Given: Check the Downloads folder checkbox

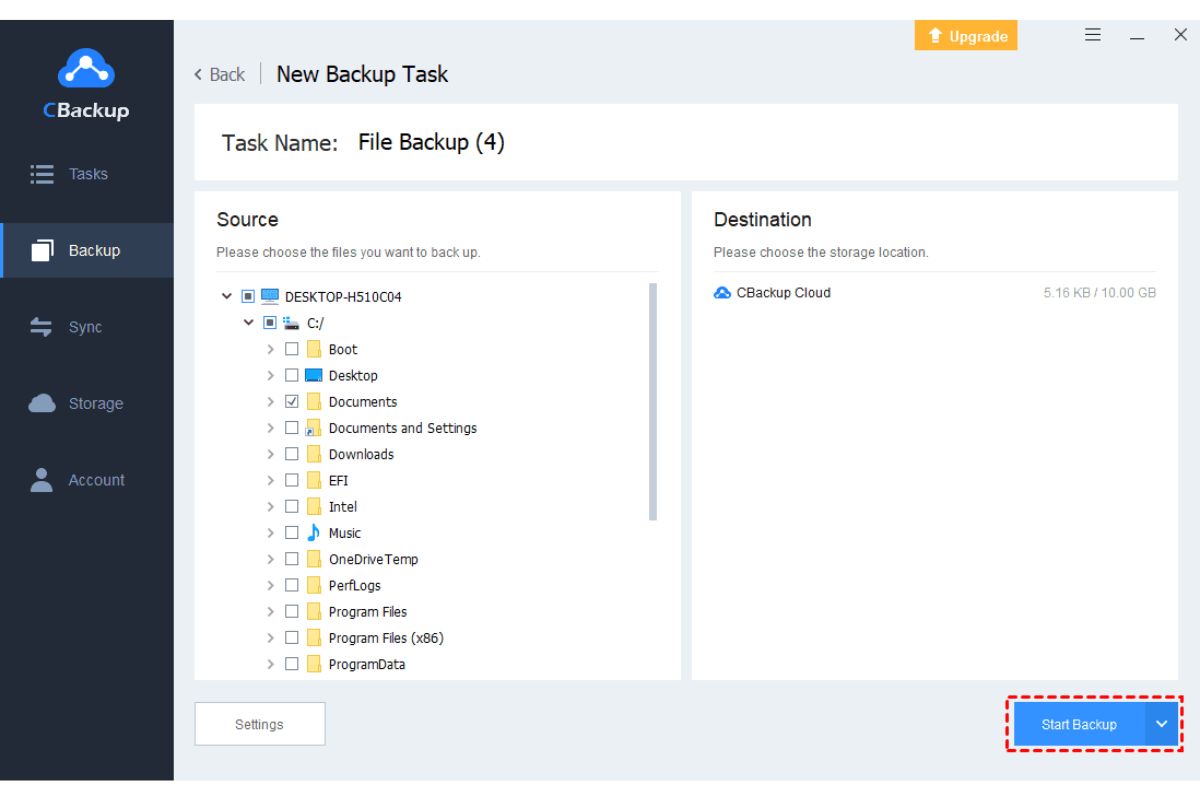Looking at the screenshot, I should [x=292, y=454].
